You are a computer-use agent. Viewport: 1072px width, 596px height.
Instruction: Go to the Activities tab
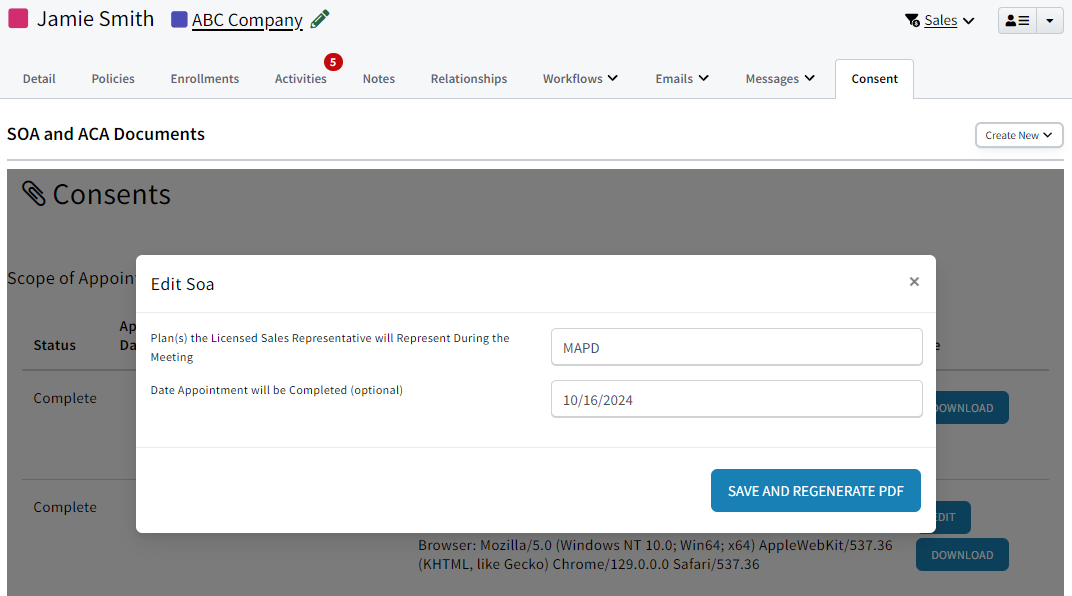(301, 79)
